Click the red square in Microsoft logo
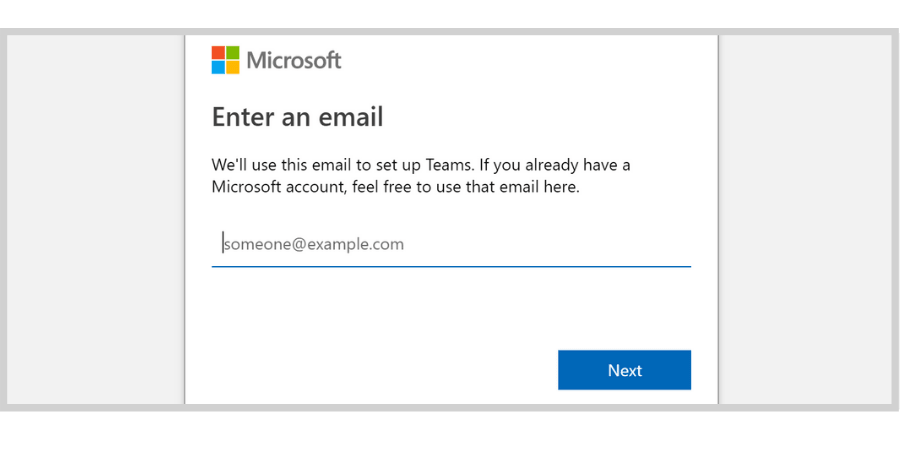 coord(218,53)
